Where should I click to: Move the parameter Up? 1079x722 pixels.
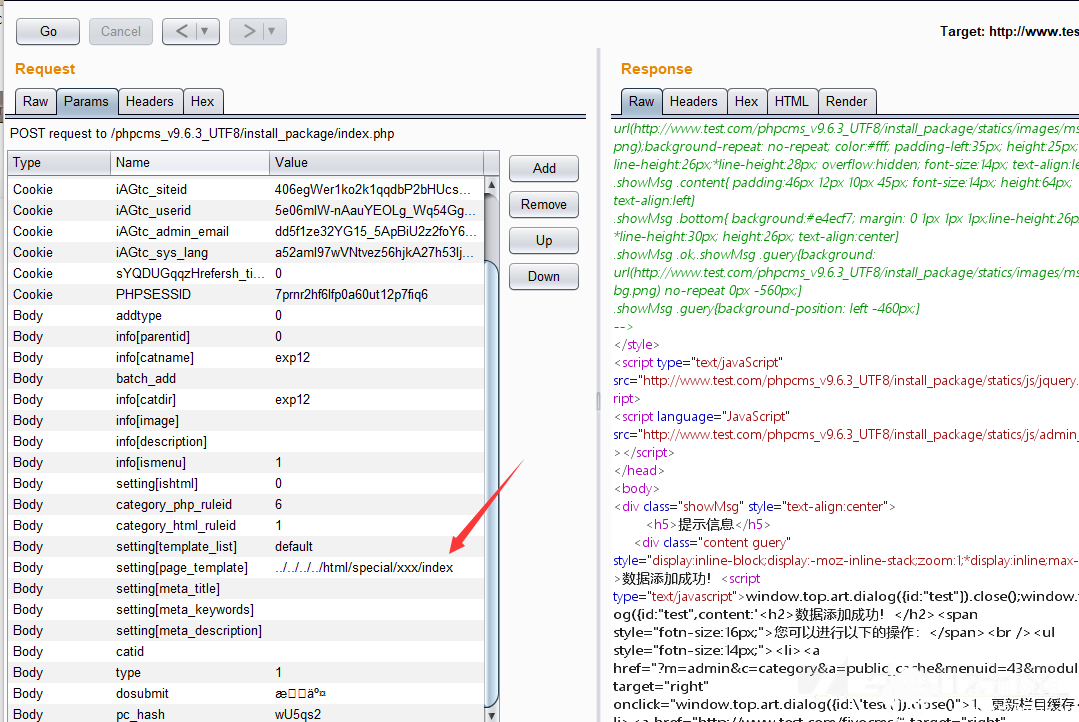pos(544,240)
